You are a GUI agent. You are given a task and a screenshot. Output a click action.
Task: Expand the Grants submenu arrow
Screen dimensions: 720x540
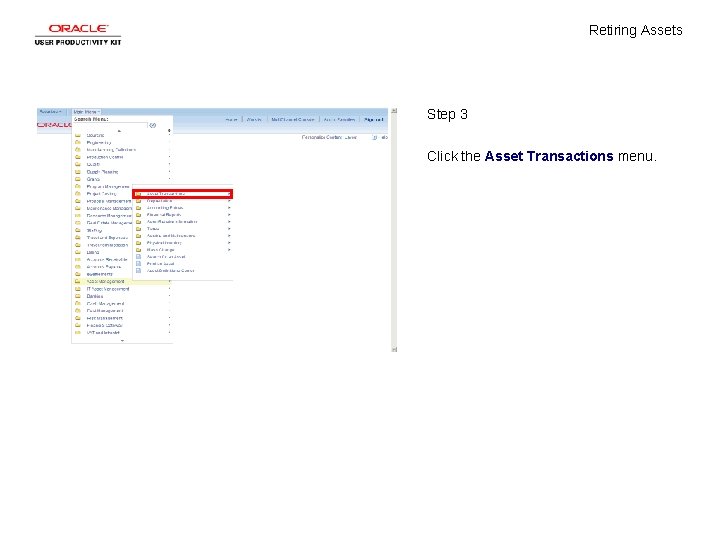(169, 179)
